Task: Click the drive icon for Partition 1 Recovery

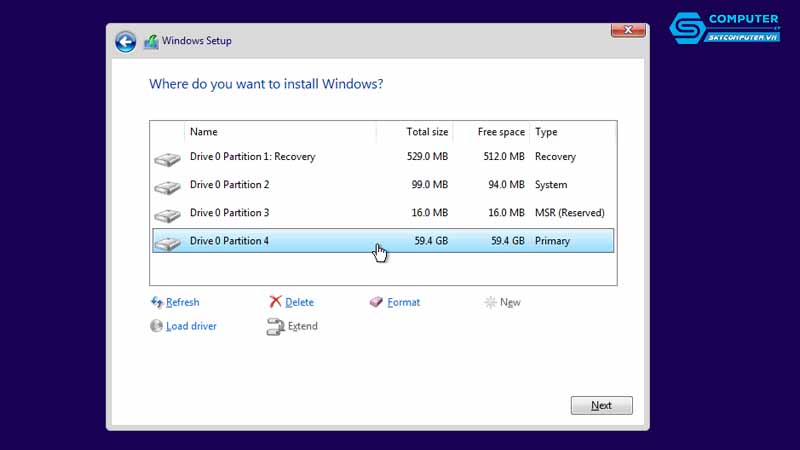Action: click(167, 158)
